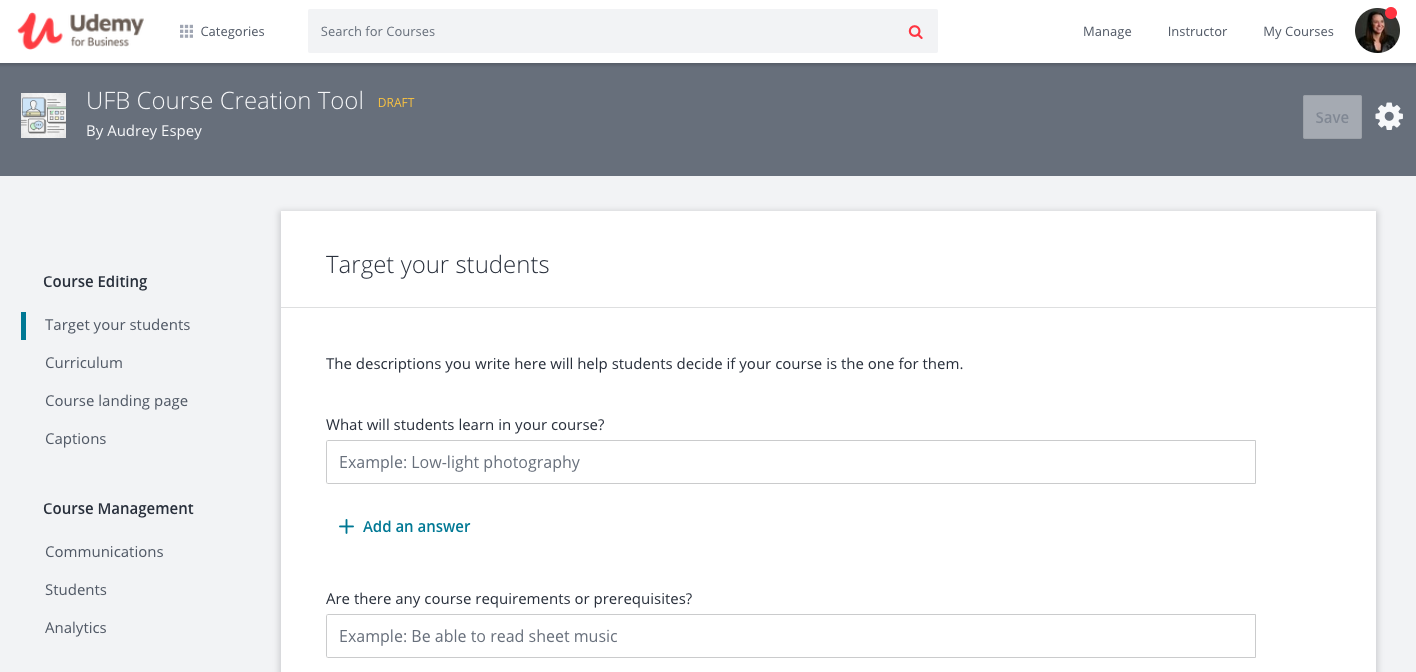The height and width of the screenshot is (672, 1416).
Task: Open your profile avatar menu
Action: coord(1377,30)
